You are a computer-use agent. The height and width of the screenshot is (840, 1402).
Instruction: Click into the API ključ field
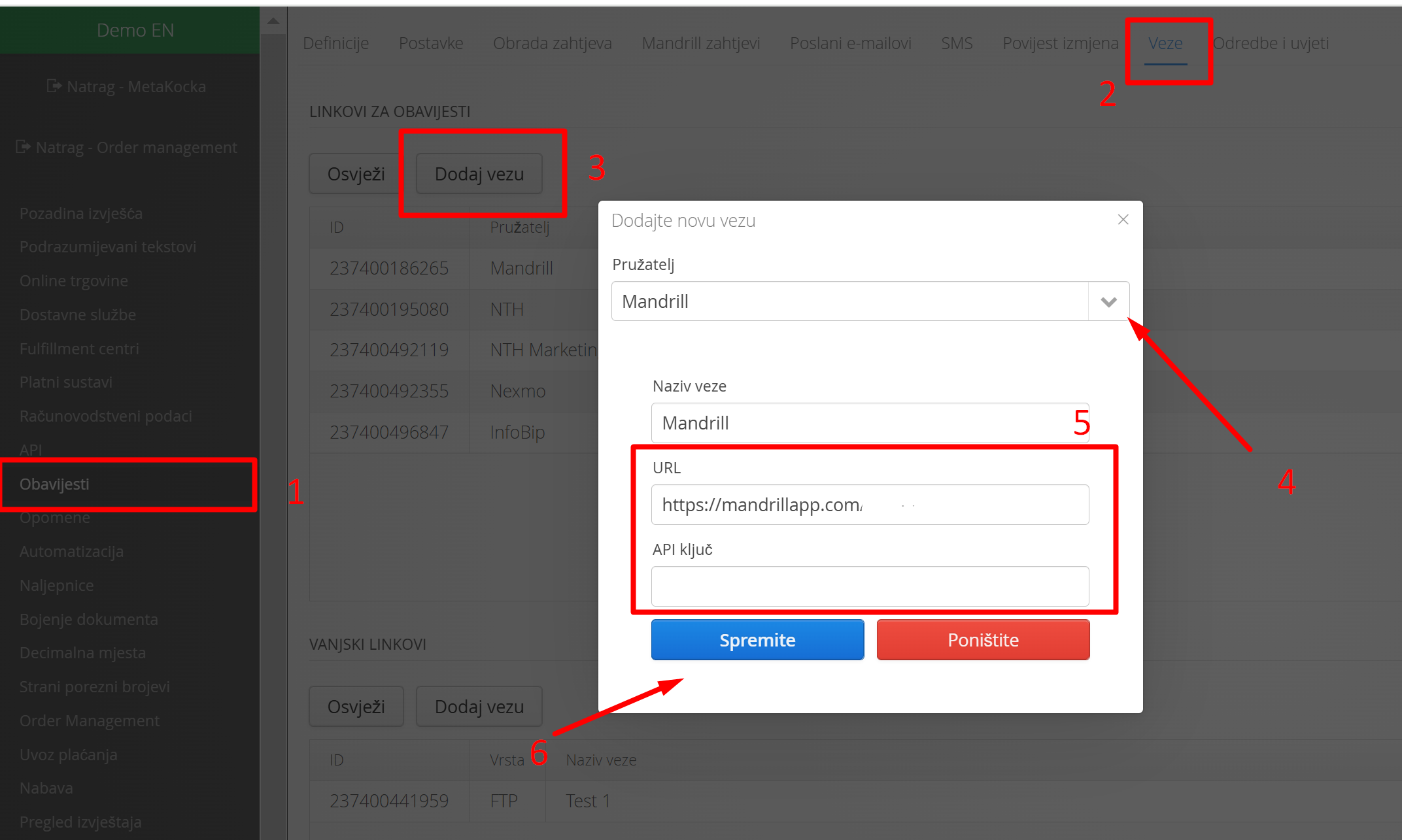click(870, 586)
